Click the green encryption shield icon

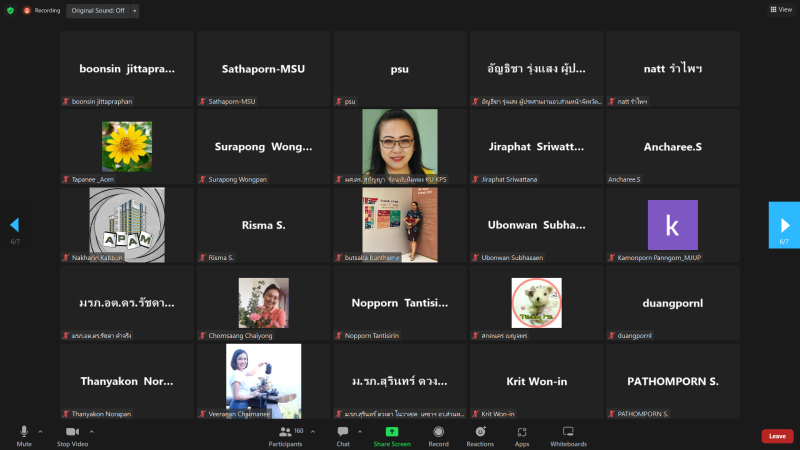click(10, 10)
